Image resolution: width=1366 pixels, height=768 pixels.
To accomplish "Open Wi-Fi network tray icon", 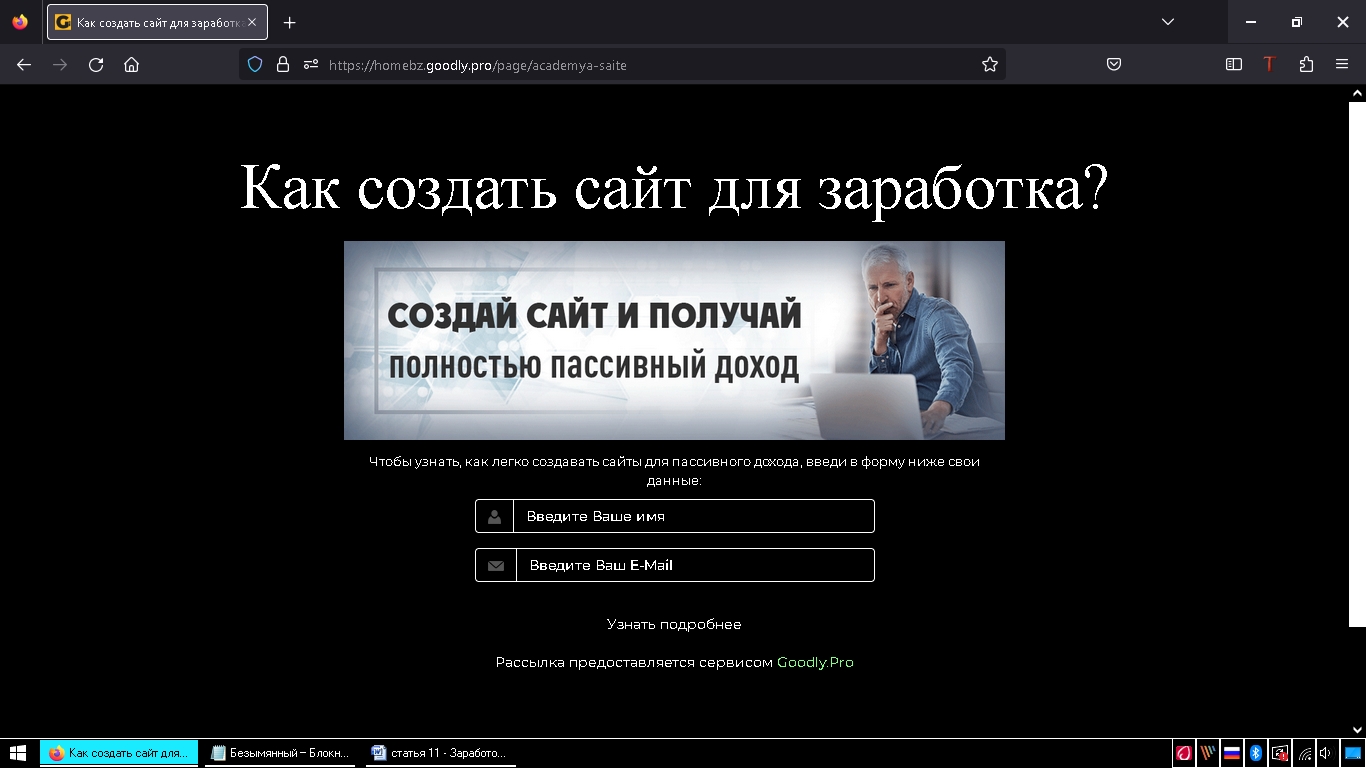I will [x=1304, y=753].
